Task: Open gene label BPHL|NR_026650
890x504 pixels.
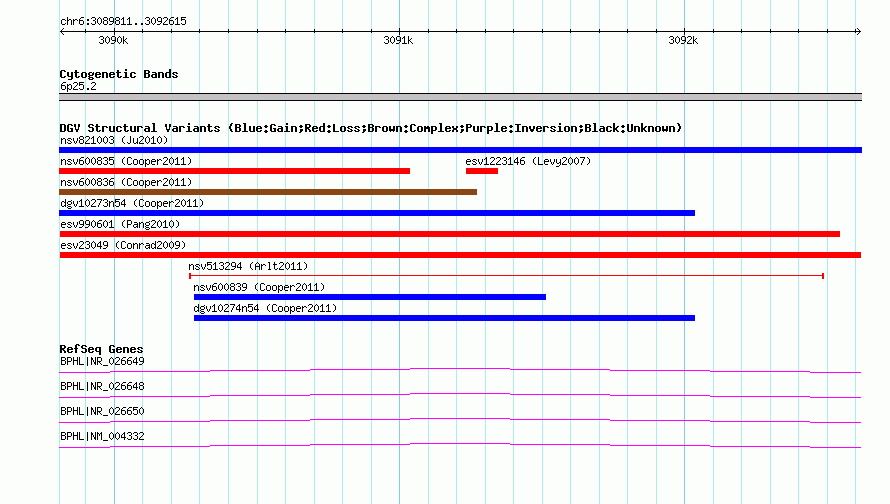Action: 102,411
